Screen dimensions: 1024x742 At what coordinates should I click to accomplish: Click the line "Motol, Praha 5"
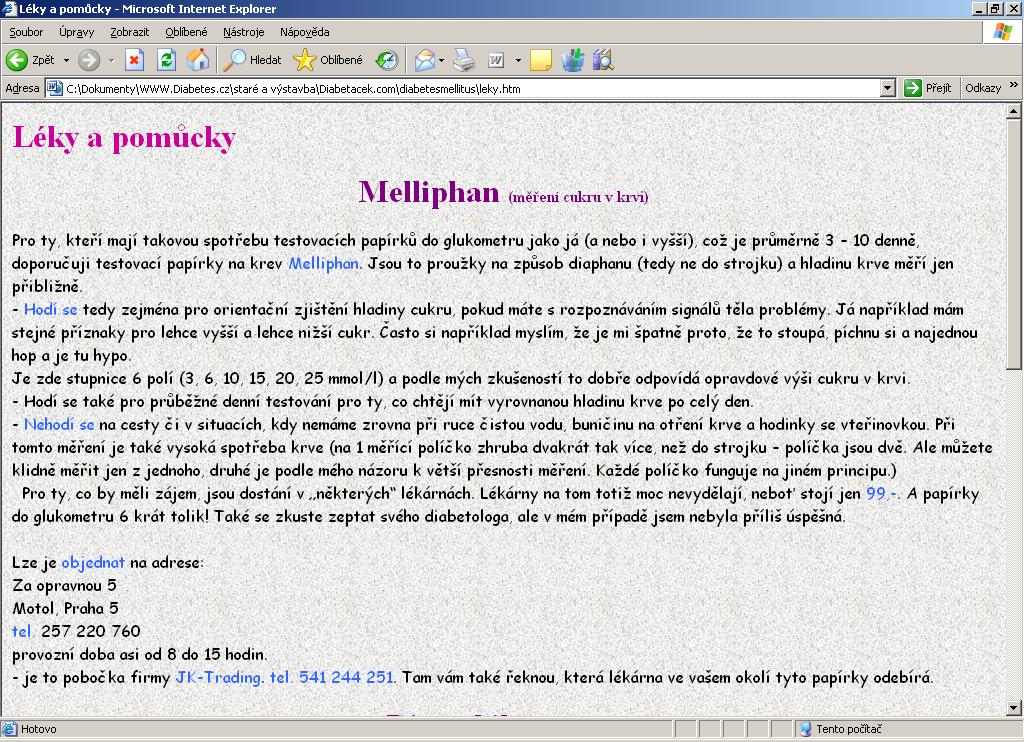(x=65, y=608)
